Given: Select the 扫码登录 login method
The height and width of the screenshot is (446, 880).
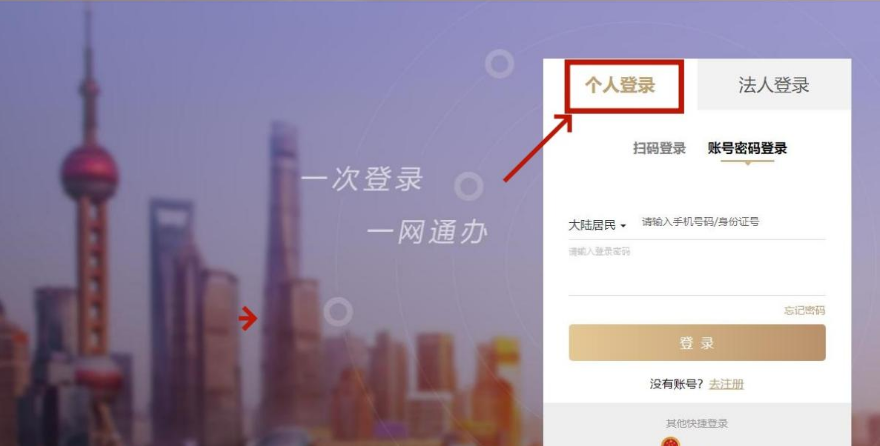Looking at the screenshot, I should point(659,148).
